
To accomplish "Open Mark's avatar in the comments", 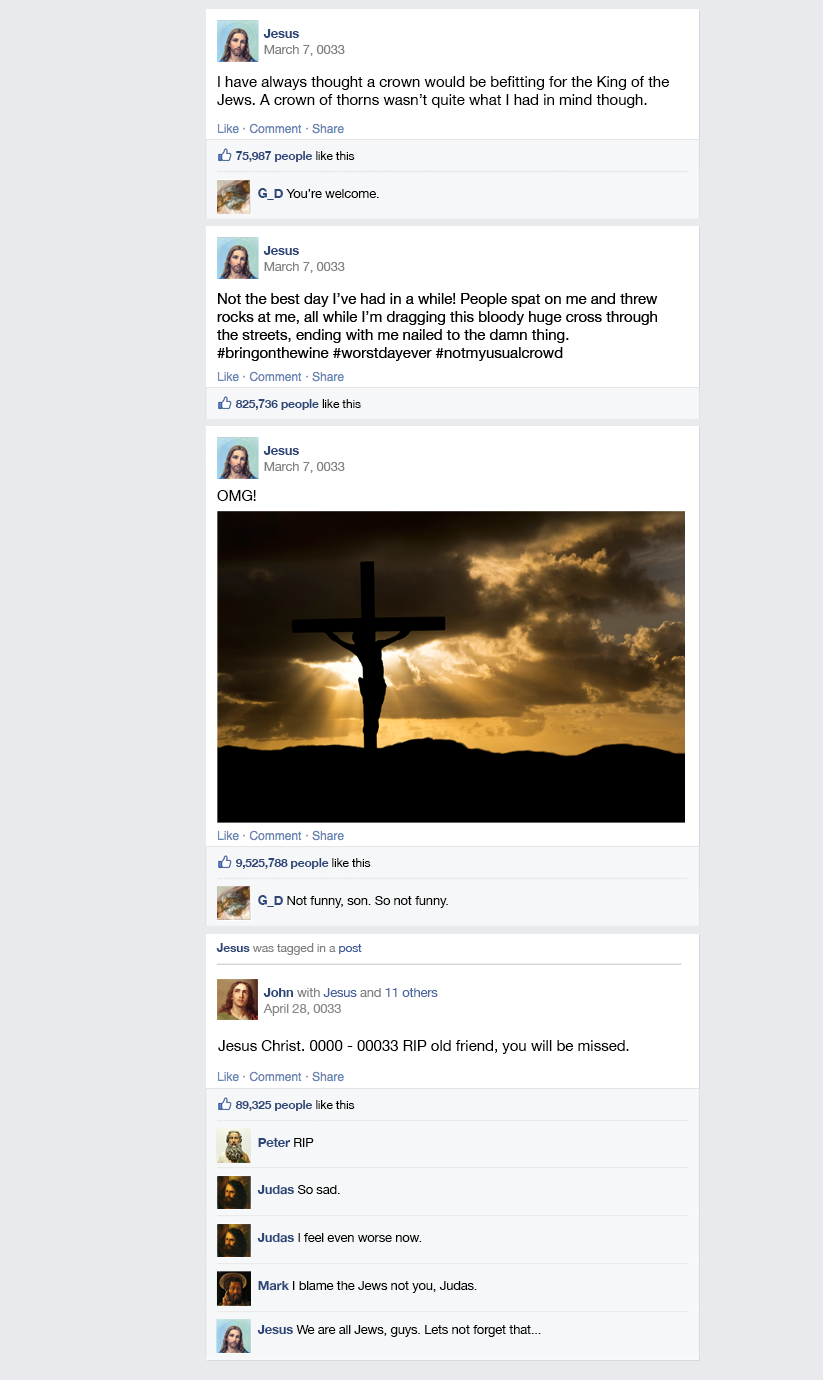I will coord(234,1288).
